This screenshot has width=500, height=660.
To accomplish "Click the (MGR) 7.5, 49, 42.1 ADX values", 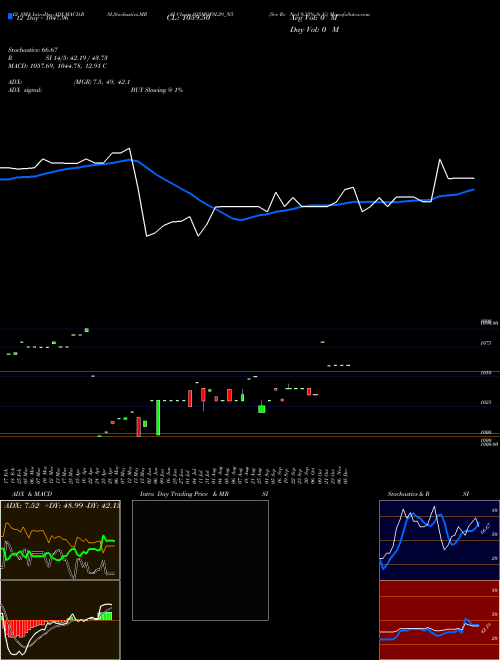I will [x=101, y=82].
